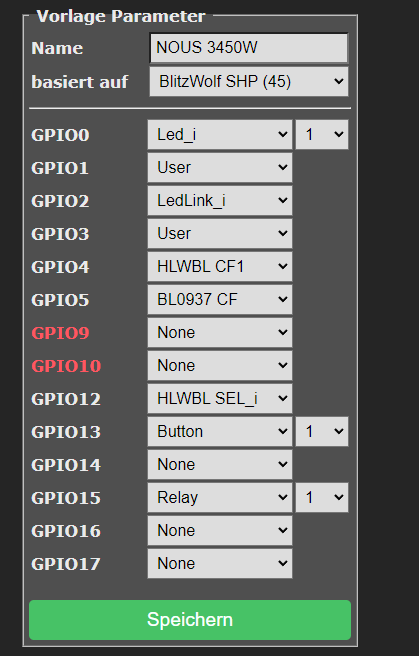Change the GPIO13 Button index number

(x=322, y=432)
